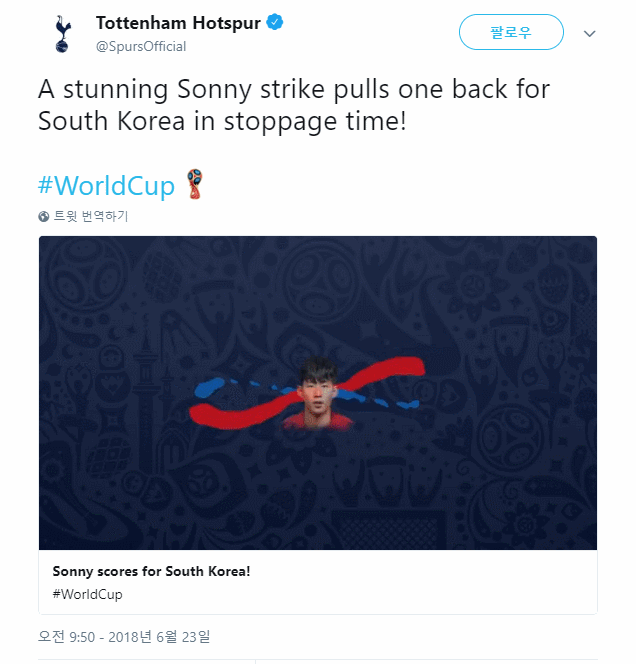Click the #WorldCup label under card title
This screenshot has height=664, width=636.
click(x=87, y=594)
